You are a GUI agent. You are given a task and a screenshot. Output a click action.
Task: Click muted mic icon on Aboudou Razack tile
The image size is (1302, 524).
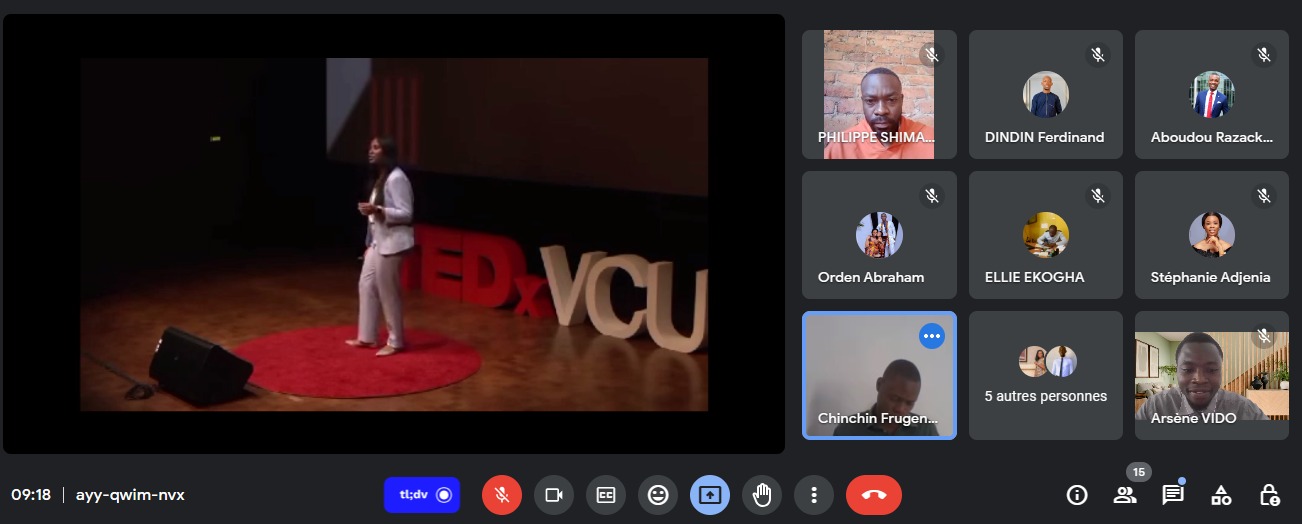tap(1264, 55)
